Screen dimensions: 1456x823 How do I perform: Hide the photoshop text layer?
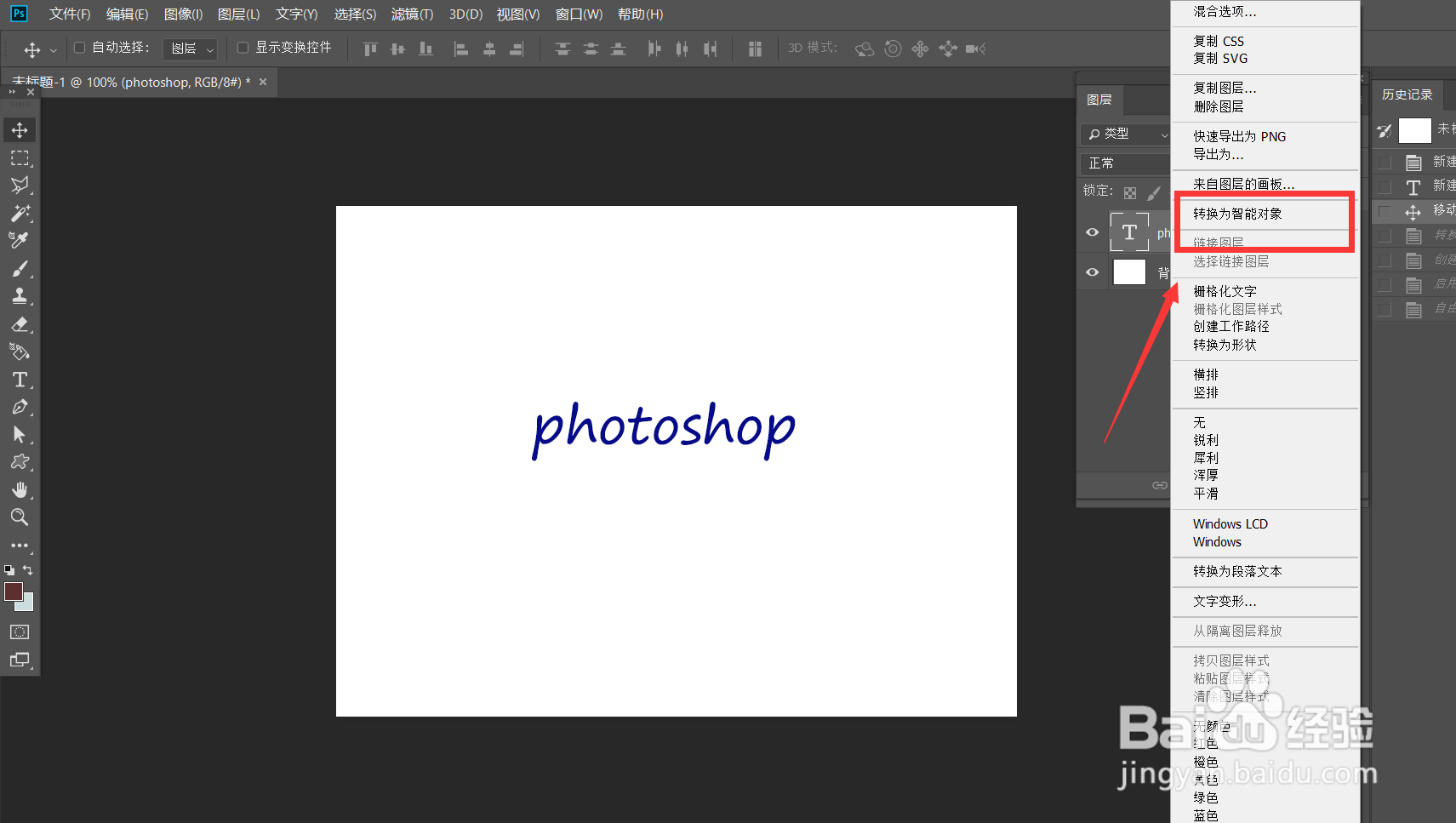click(x=1093, y=232)
